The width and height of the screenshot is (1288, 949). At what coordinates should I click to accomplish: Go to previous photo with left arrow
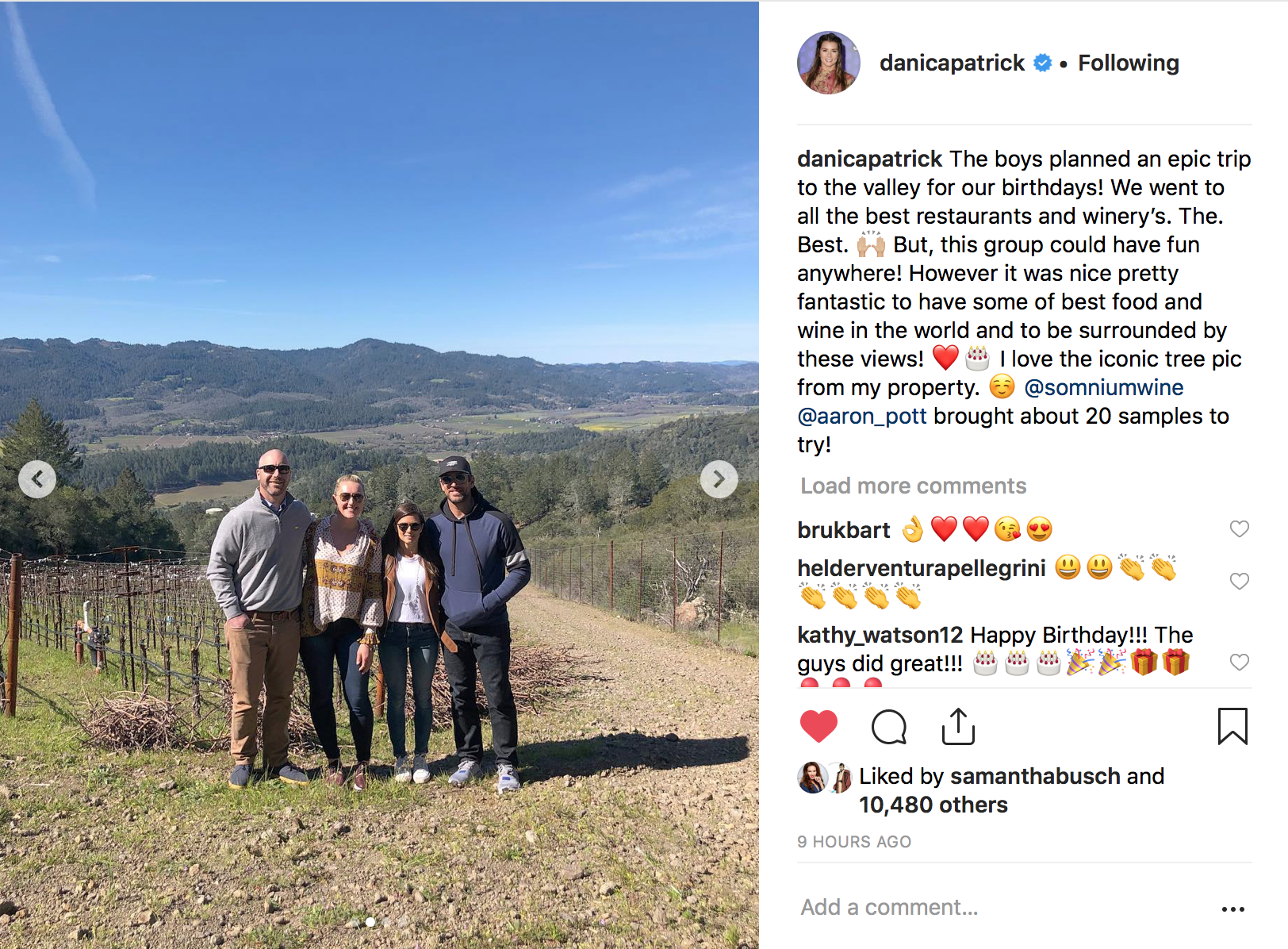point(37,479)
